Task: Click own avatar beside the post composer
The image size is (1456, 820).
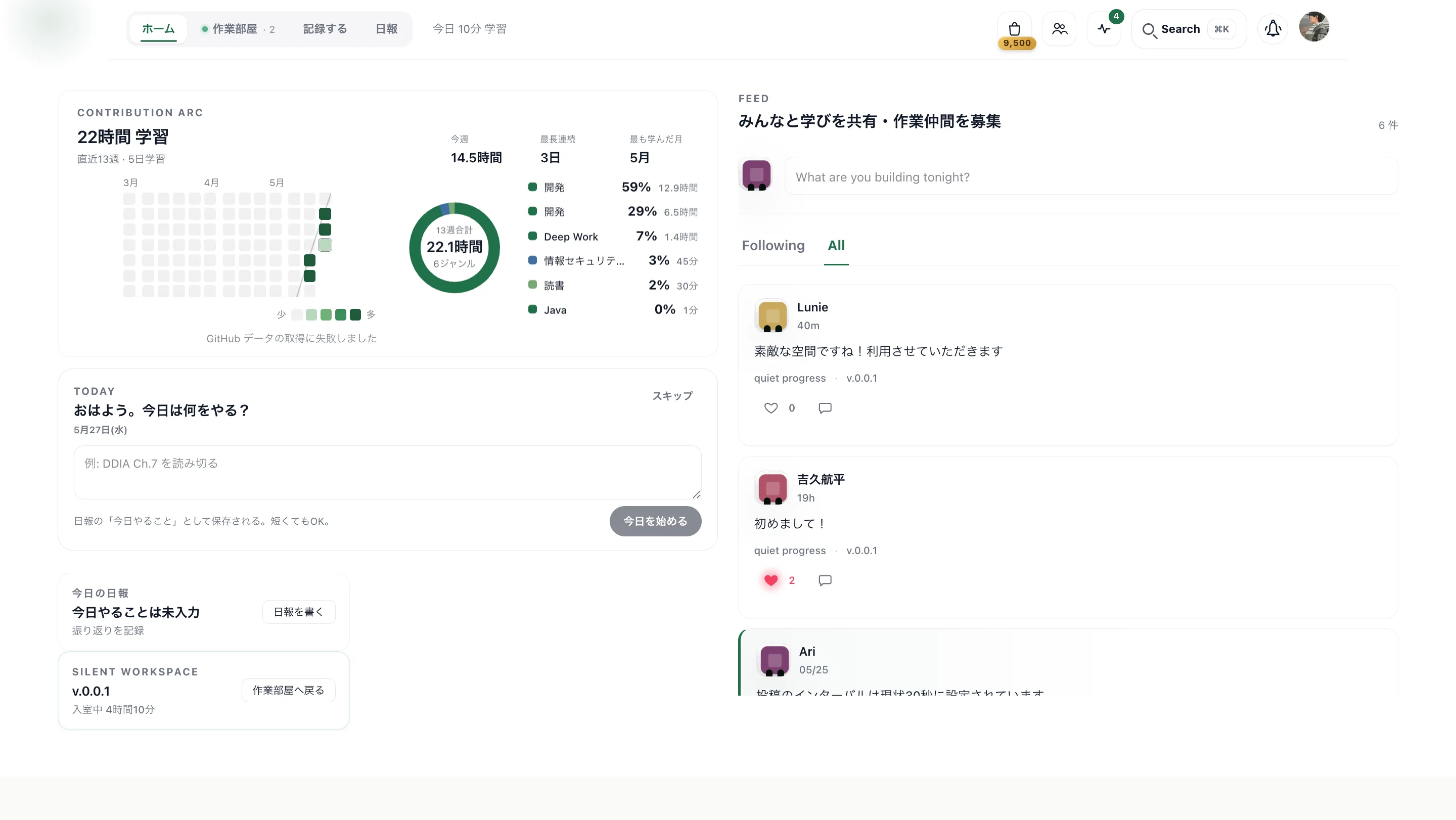Action: coord(756,174)
